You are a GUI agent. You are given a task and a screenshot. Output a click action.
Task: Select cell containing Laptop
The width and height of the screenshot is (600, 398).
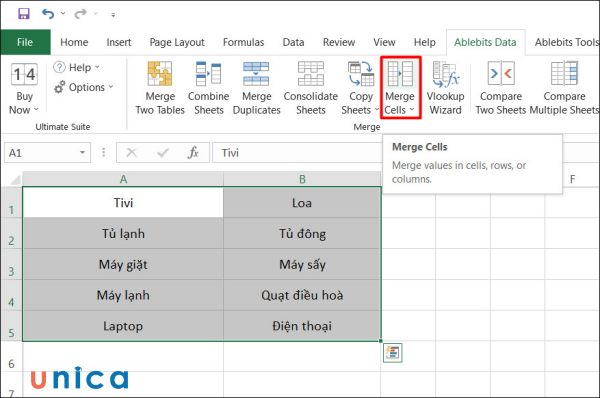123,326
